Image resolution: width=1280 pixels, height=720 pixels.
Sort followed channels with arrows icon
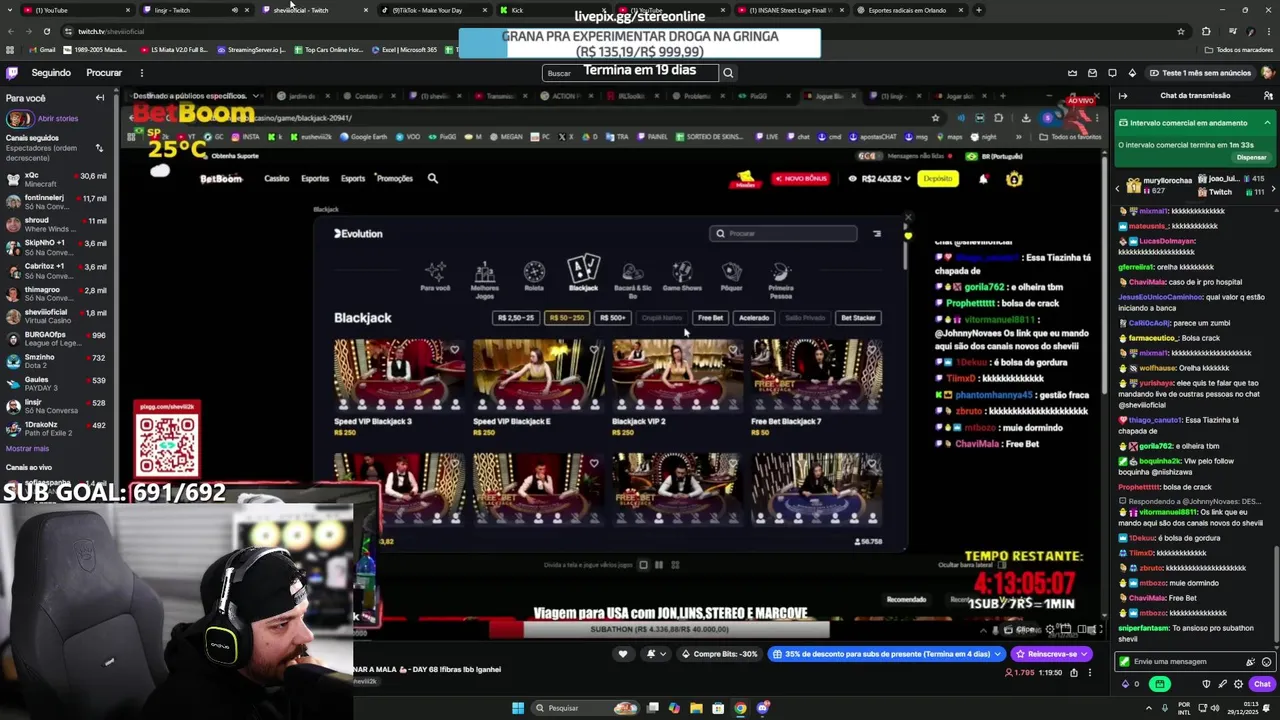point(99,148)
